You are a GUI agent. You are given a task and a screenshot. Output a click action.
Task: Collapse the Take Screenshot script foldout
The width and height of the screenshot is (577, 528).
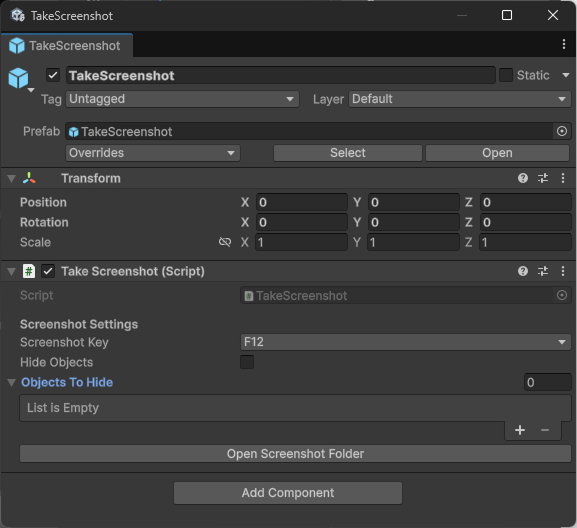pos(12,272)
